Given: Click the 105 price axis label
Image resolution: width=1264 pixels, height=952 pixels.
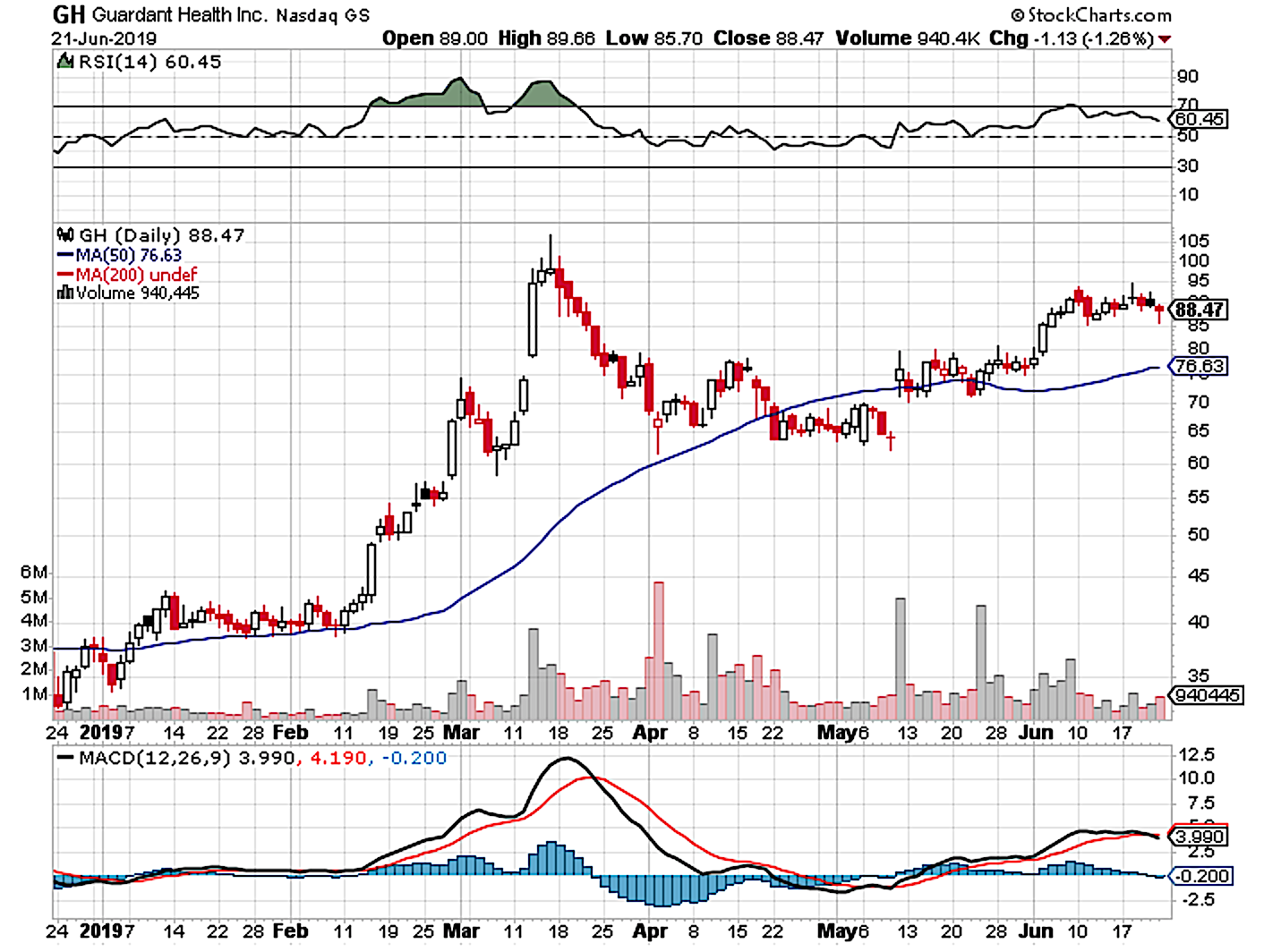Looking at the screenshot, I should (x=1193, y=241).
